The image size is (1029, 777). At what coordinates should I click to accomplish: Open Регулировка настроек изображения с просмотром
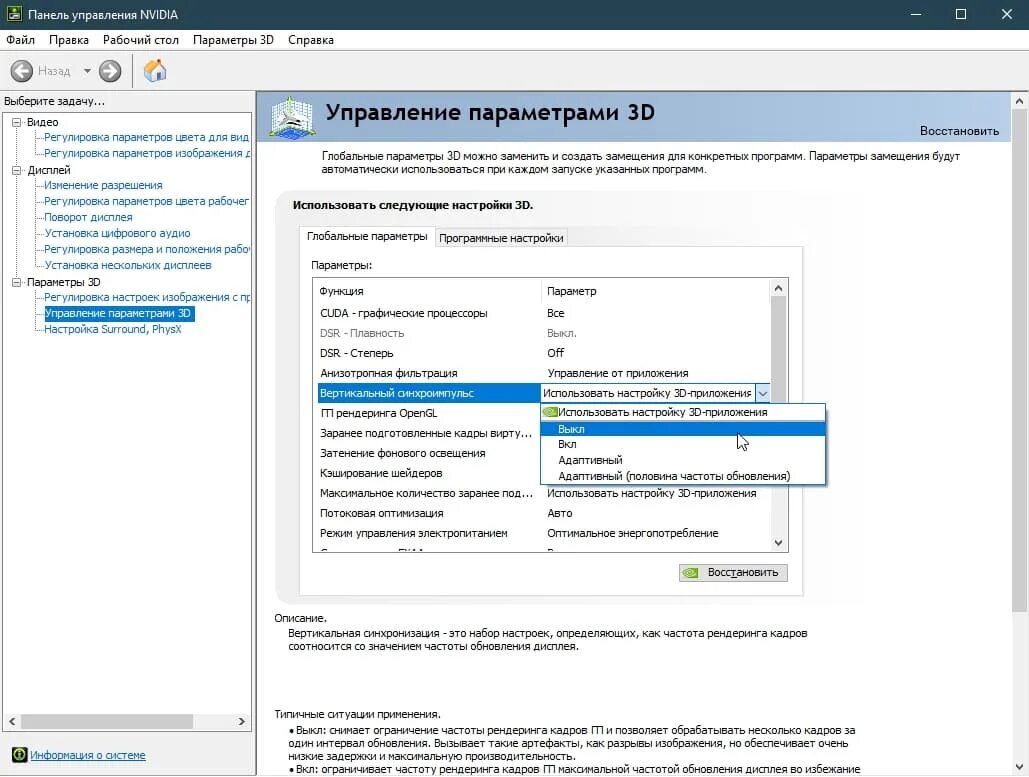point(147,297)
